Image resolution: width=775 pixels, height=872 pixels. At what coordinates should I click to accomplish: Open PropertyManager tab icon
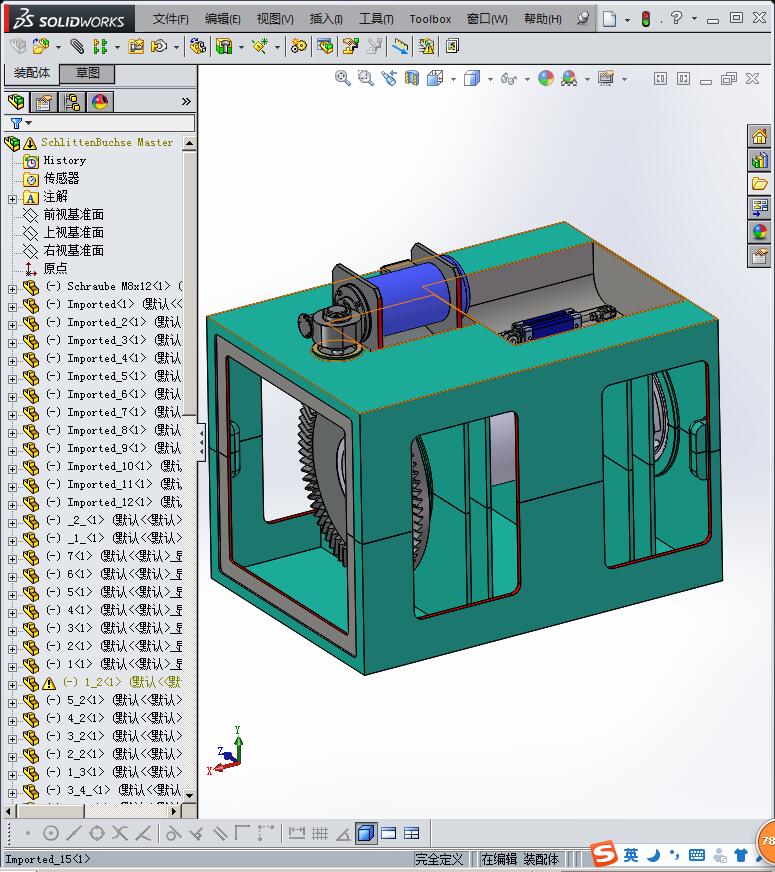tap(43, 102)
